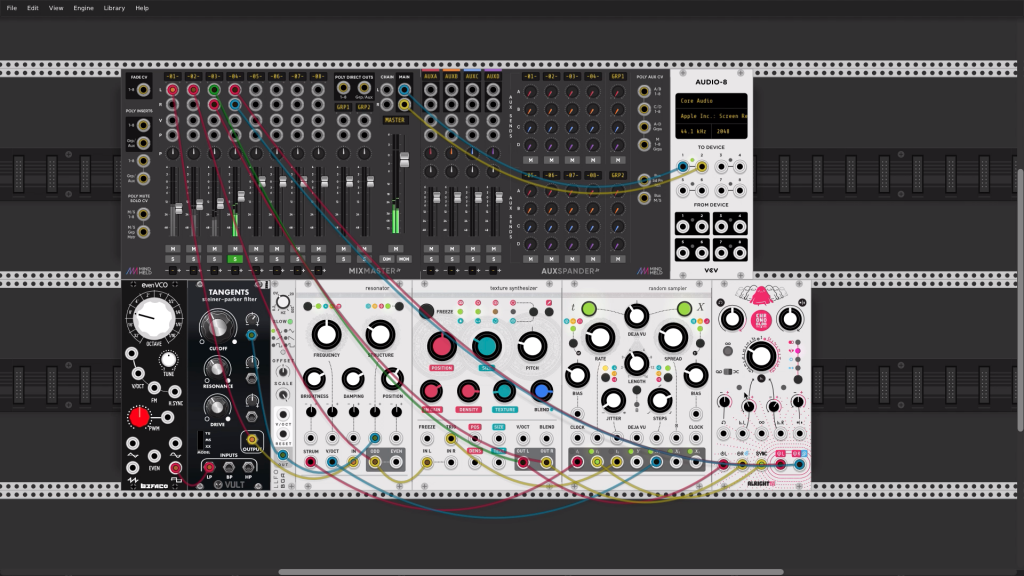Mute the AUXA return

431,249
